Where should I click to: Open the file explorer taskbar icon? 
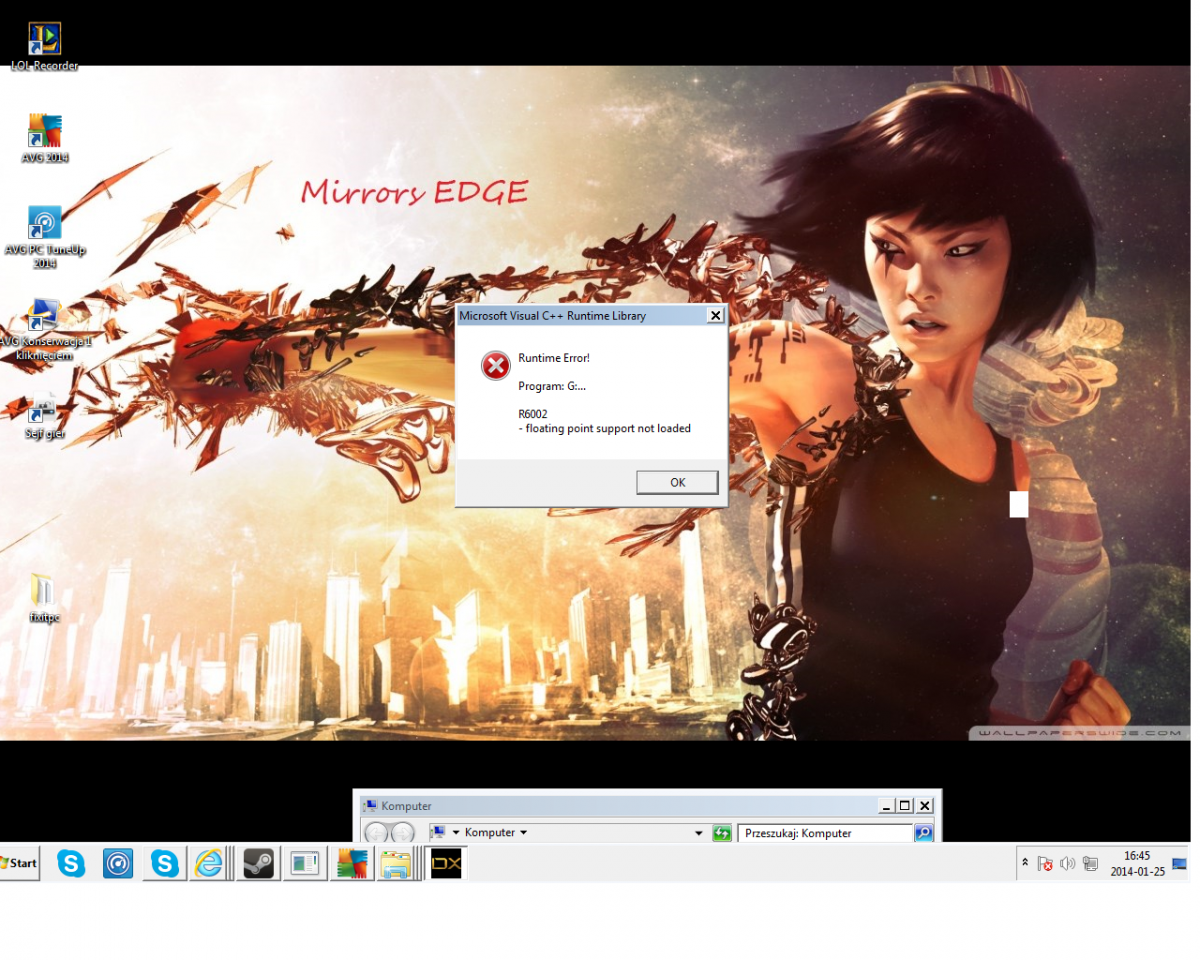point(397,863)
